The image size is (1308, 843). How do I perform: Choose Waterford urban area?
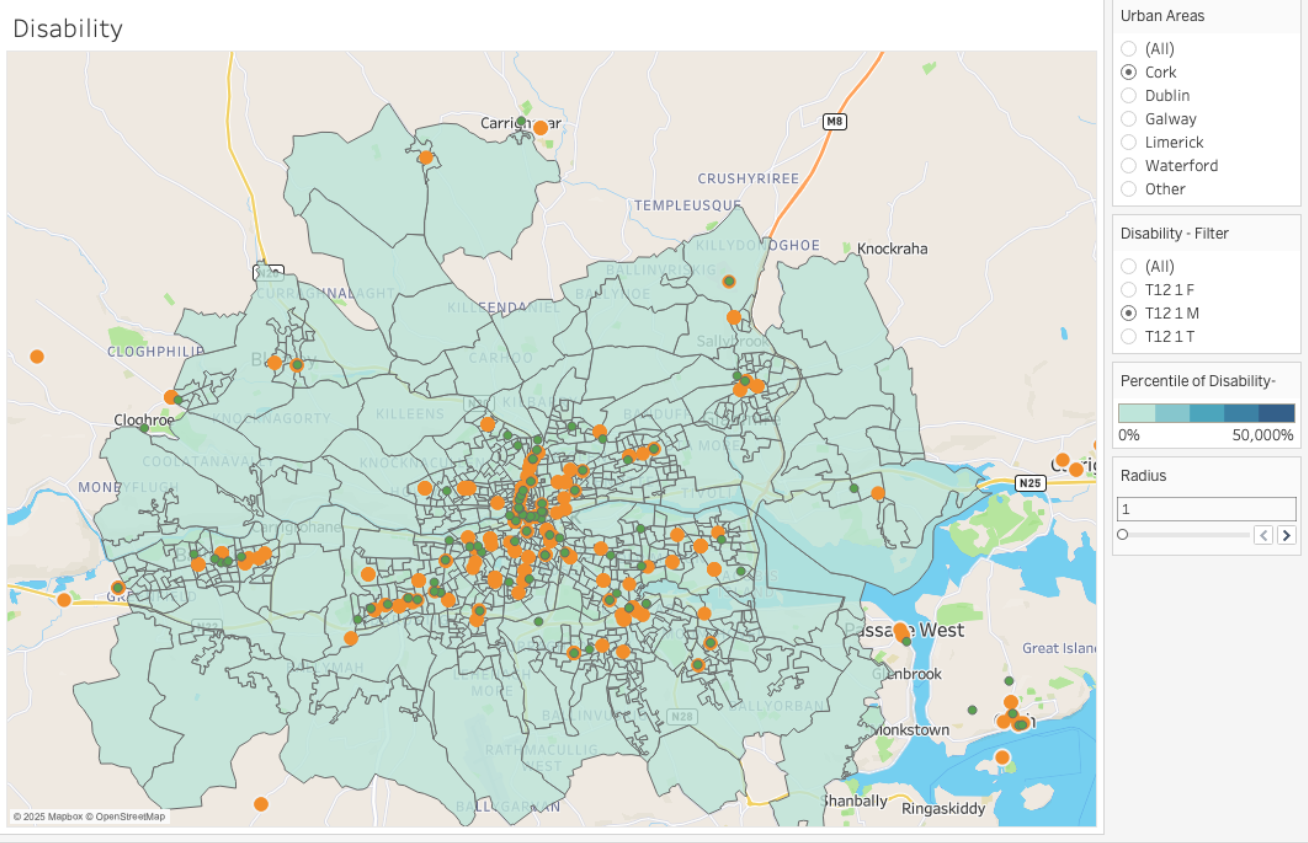point(1129,165)
